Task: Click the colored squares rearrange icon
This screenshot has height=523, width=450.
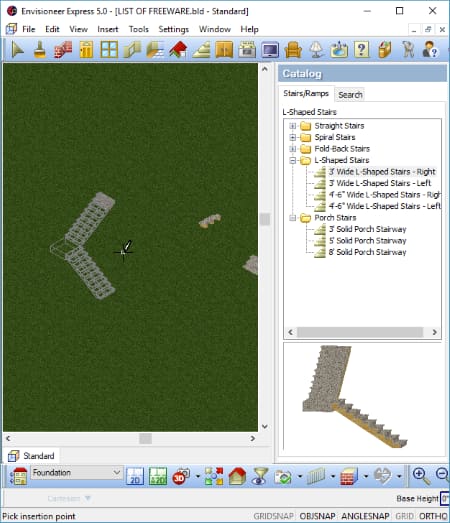Action: 214,476
